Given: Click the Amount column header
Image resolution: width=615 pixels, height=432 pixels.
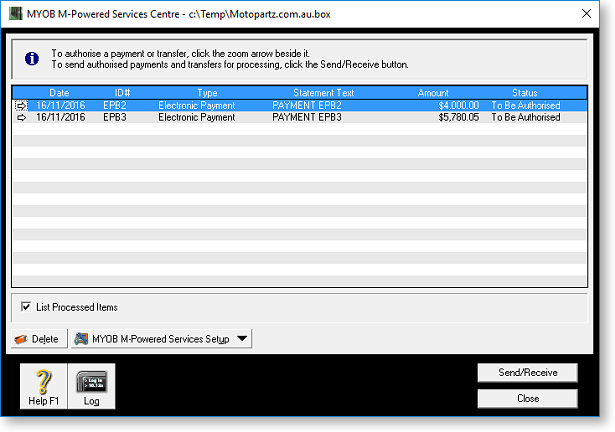Looking at the screenshot, I should point(433,93).
